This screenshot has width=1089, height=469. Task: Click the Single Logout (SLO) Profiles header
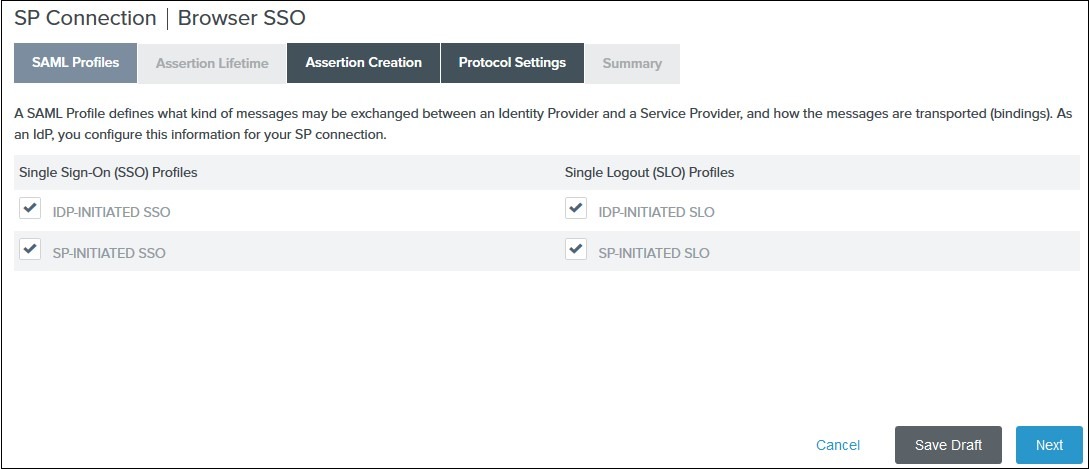[649, 172]
